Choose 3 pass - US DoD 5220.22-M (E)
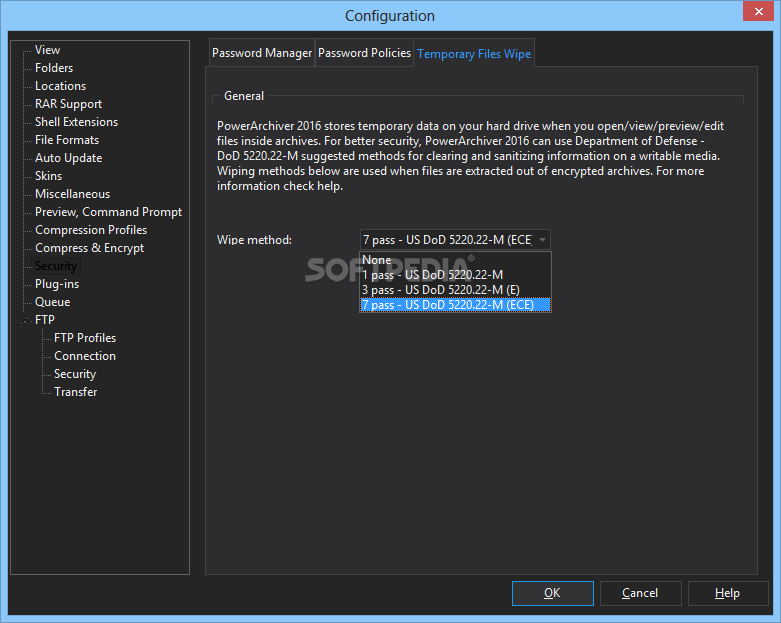Viewport: 781px width, 623px height. tap(455, 289)
